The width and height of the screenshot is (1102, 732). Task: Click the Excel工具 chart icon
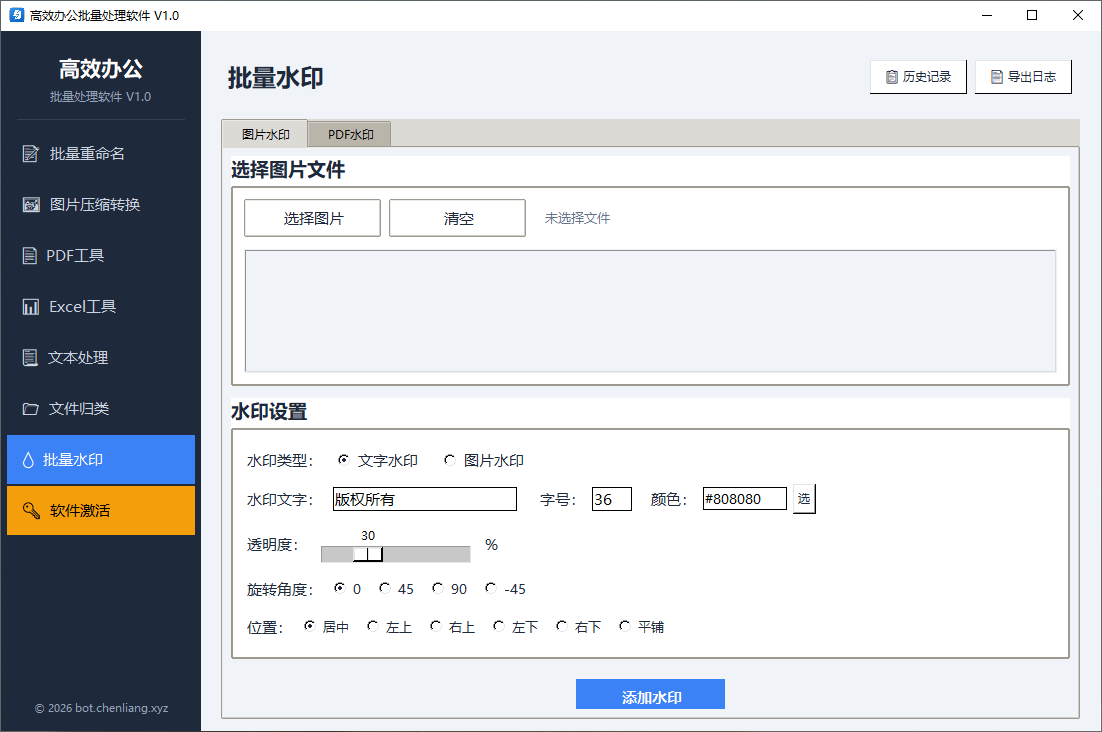pos(30,307)
